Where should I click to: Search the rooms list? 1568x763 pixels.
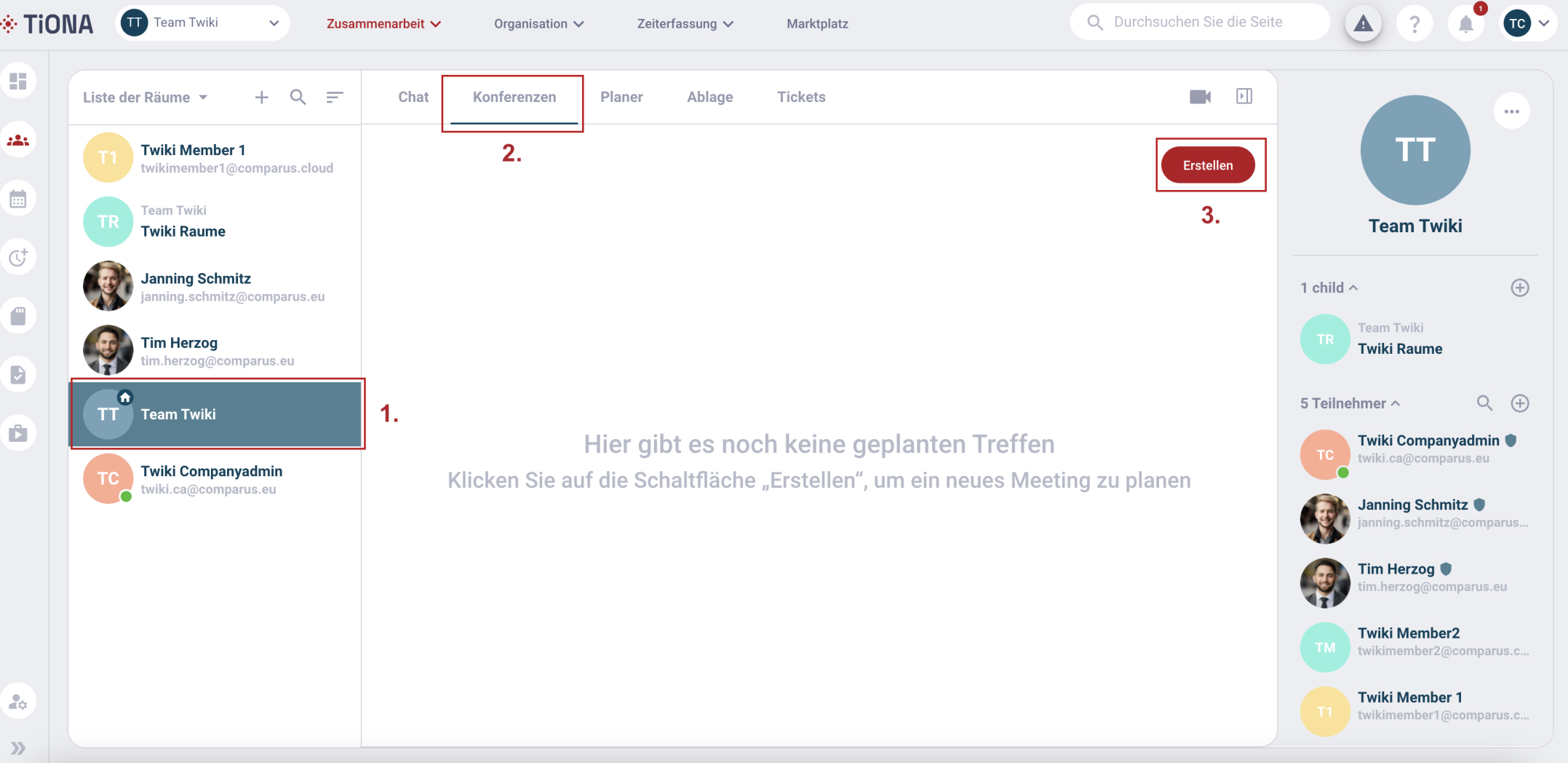298,97
